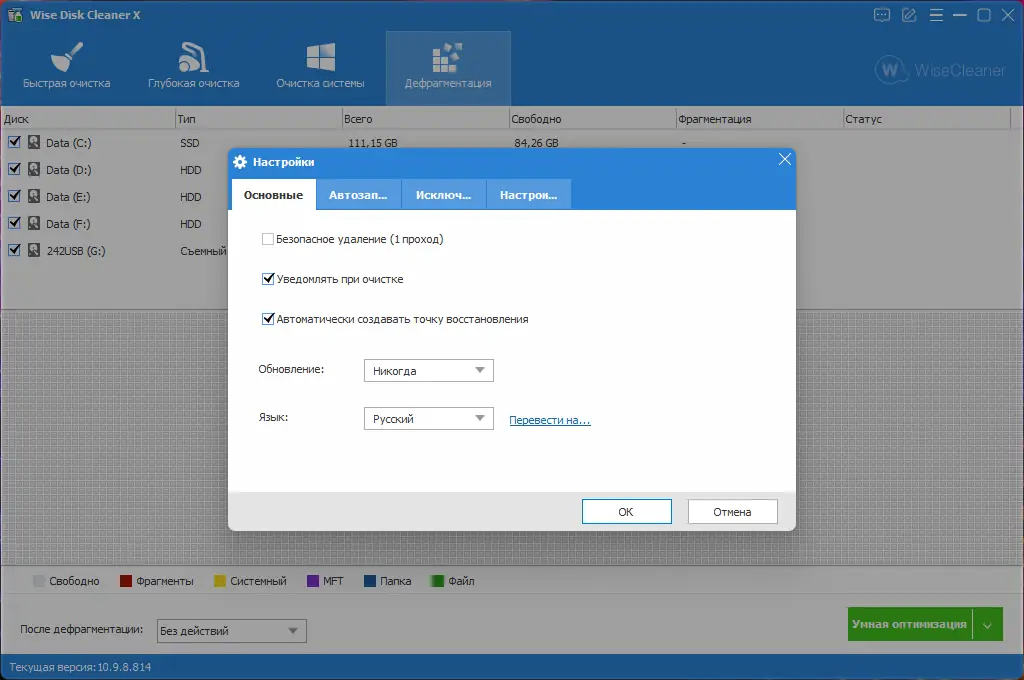Open Глубокая очистка section
Screen dimensions: 1024x680
[193, 66]
